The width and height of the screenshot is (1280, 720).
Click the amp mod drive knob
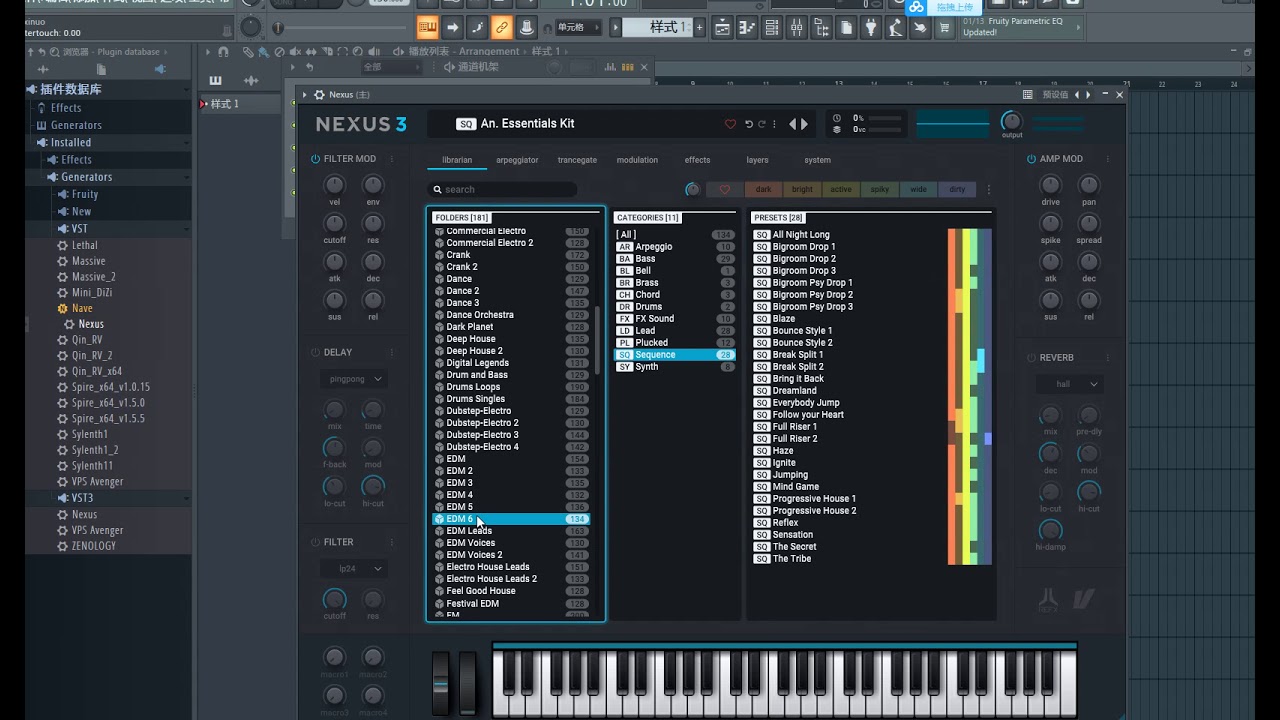click(x=1051, y=185)
